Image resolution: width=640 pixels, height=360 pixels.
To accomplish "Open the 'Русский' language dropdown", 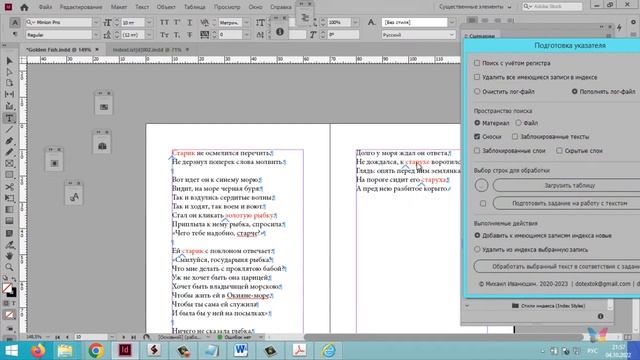I will pyautogui.click(x=451, y=35).
